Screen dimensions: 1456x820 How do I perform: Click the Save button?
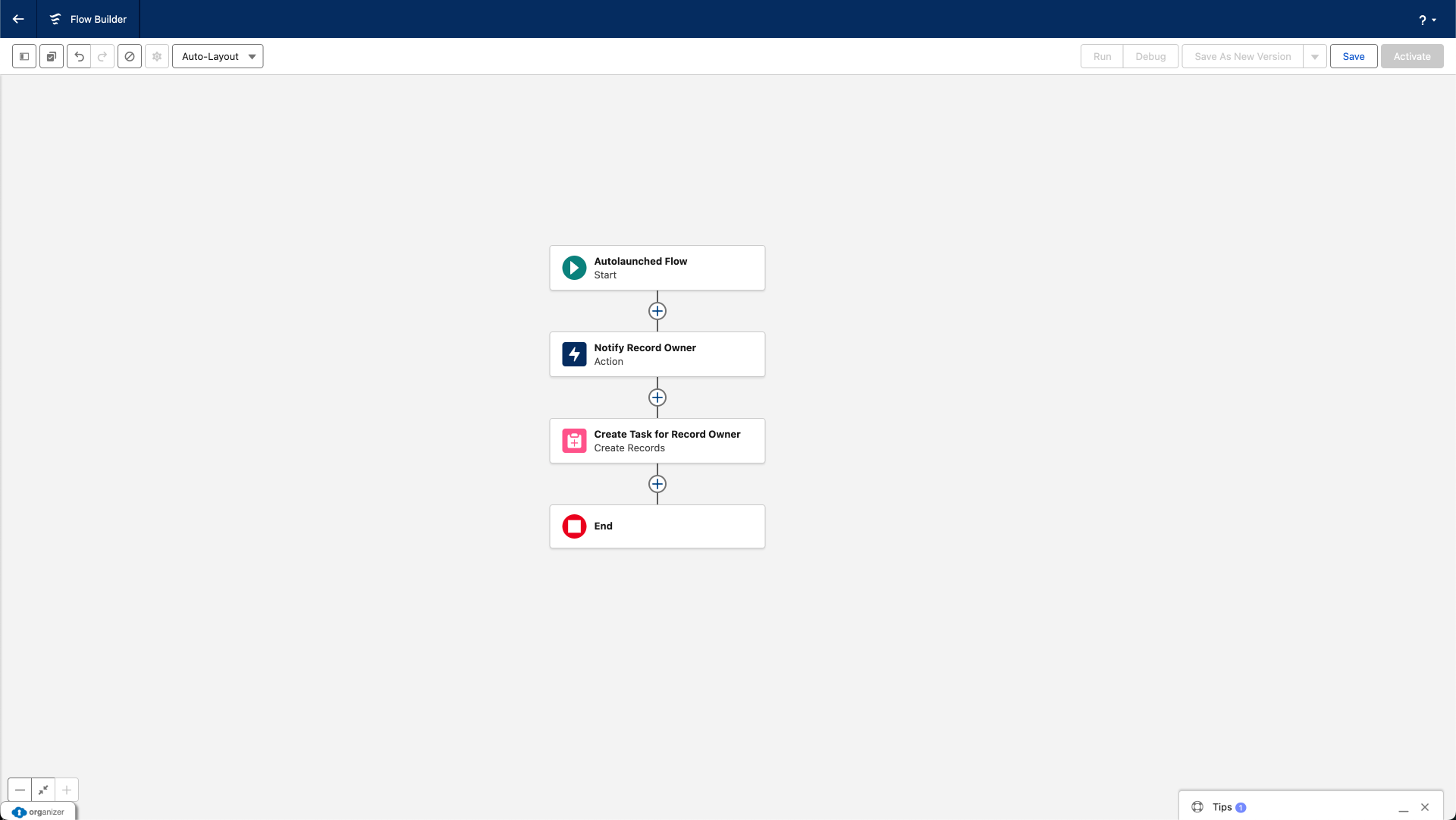click(1354, 56)
